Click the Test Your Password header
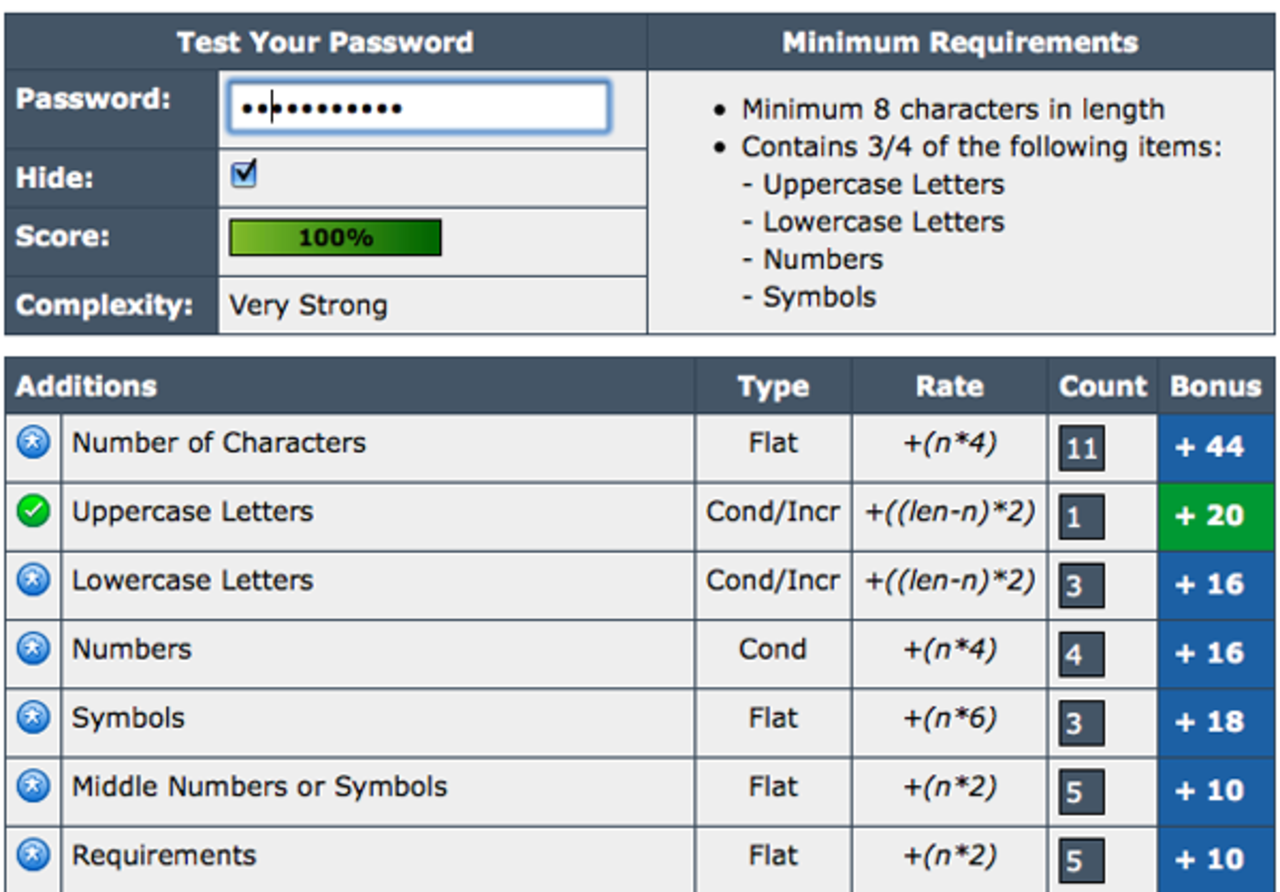Screen dimensions: 1280x892 [325, 43]
